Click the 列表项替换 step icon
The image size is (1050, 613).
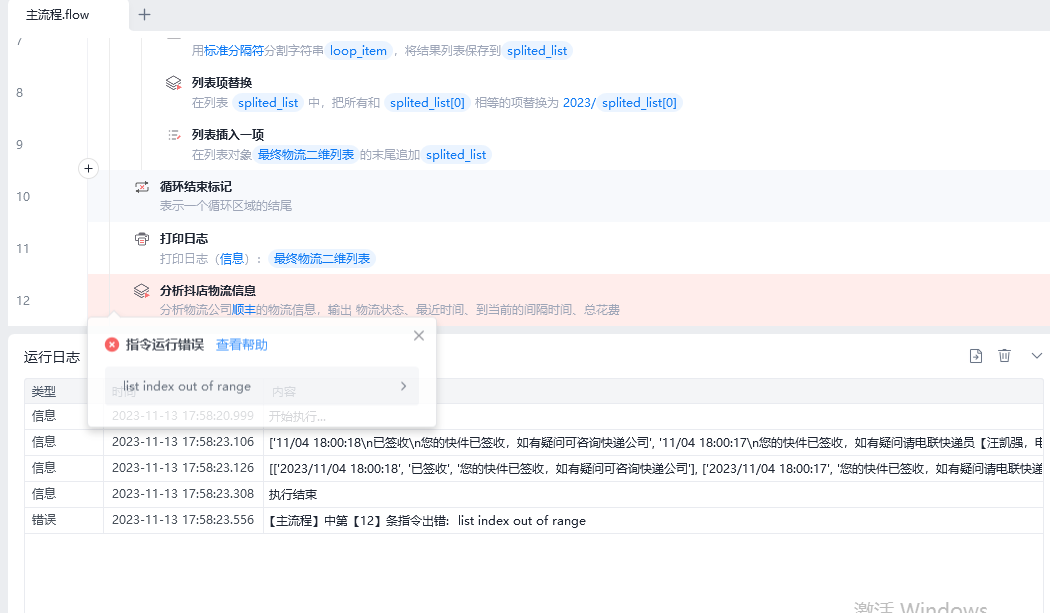pos(173,83)
